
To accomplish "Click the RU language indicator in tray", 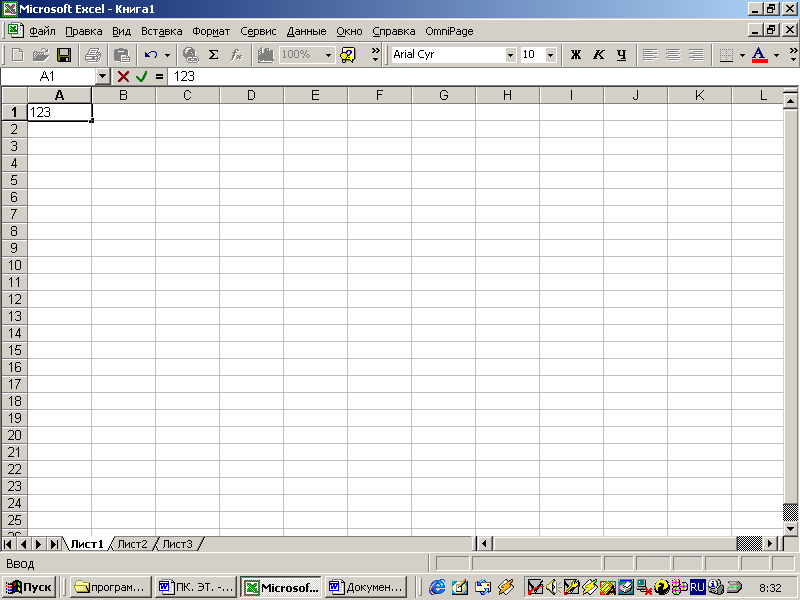I will [697, 587].
